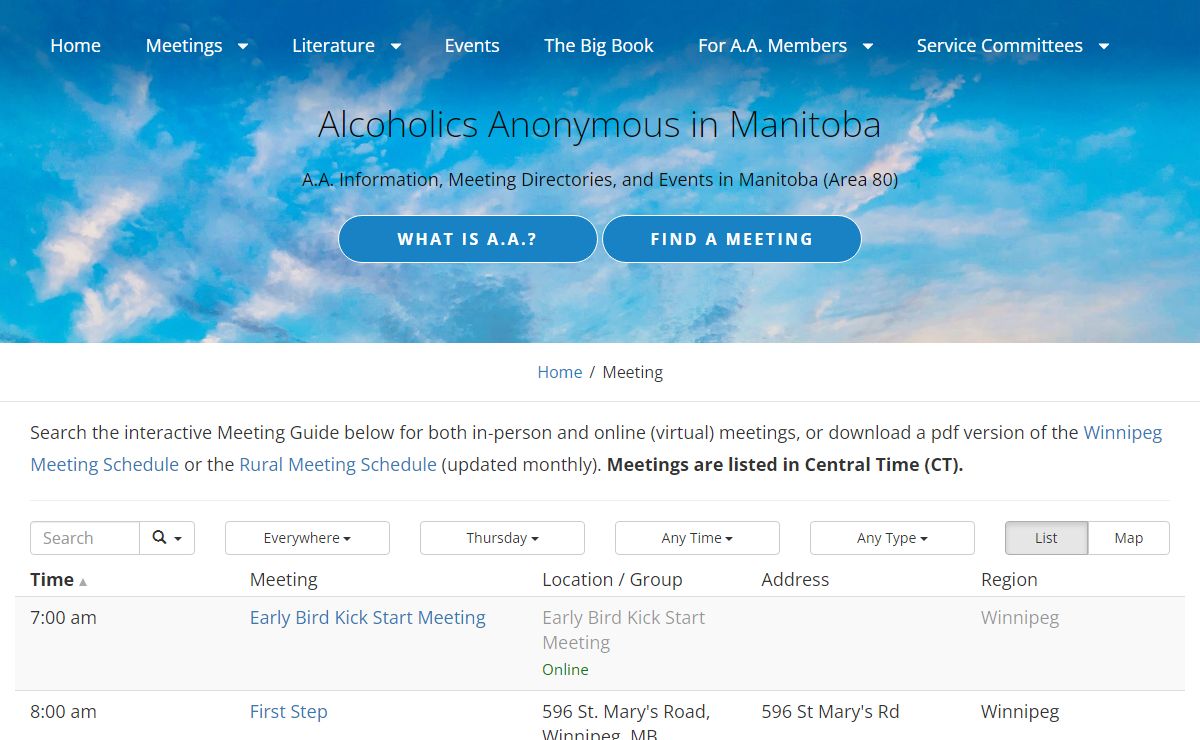
Task: Click the 8:00 am time cell
Action: (x=63, y=712)
